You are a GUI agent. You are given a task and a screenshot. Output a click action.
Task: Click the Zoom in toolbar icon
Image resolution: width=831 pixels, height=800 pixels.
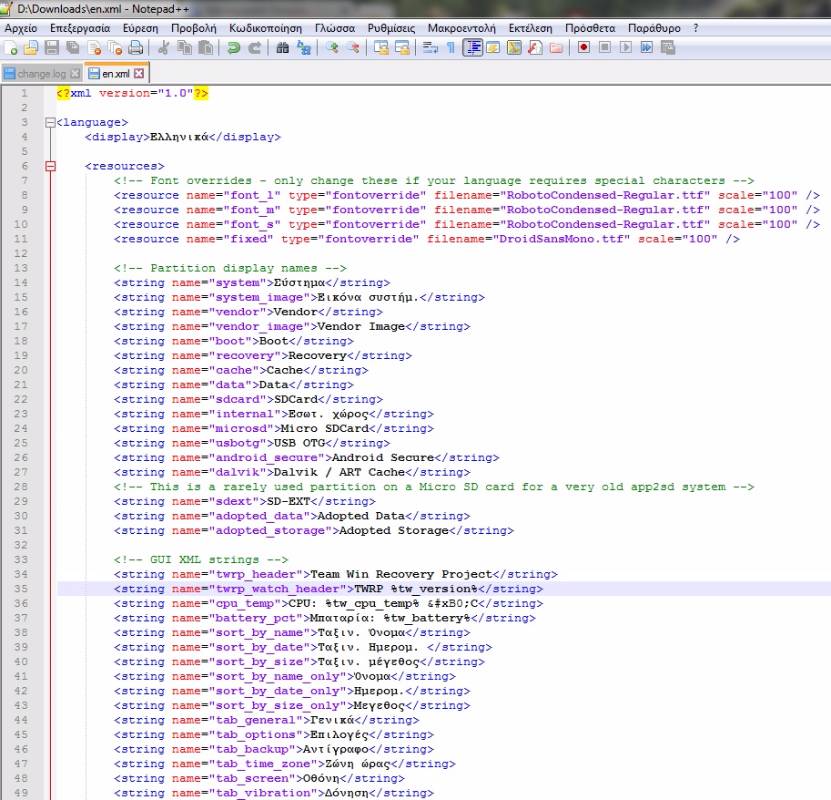point(332,48)
